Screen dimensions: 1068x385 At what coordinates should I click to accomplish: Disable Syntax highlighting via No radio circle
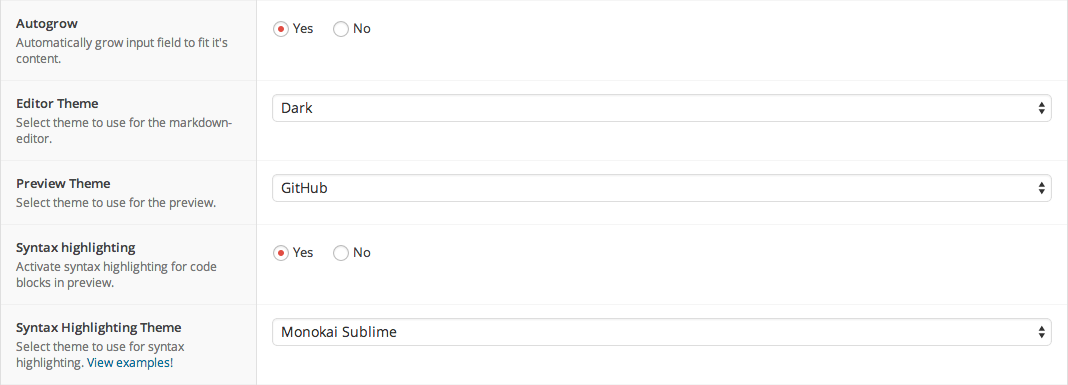click(341, 253)
